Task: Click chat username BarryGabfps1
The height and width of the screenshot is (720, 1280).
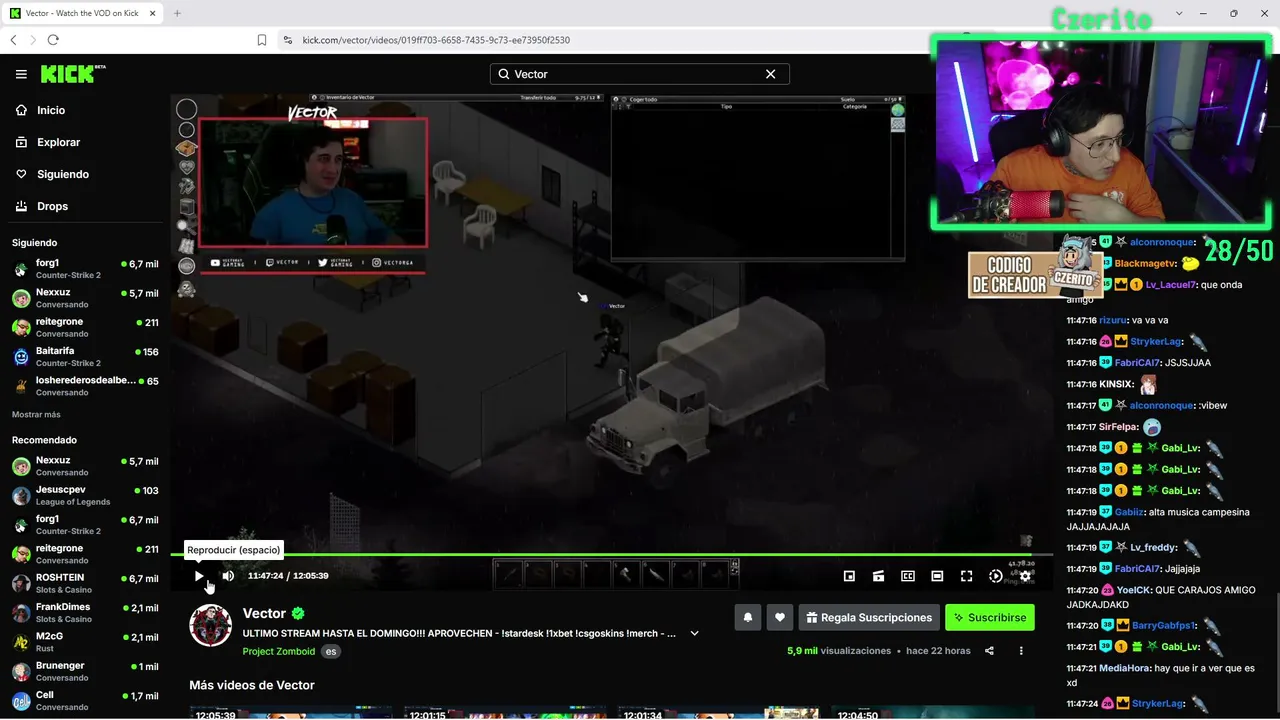Action: point(1163,625)
